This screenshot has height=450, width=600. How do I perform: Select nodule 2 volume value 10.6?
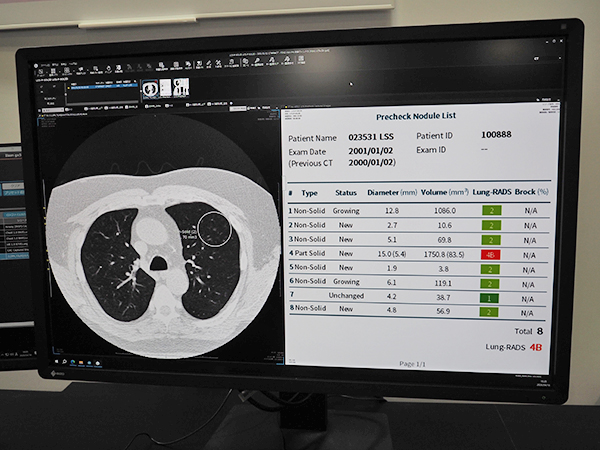[x=445, y=225]
